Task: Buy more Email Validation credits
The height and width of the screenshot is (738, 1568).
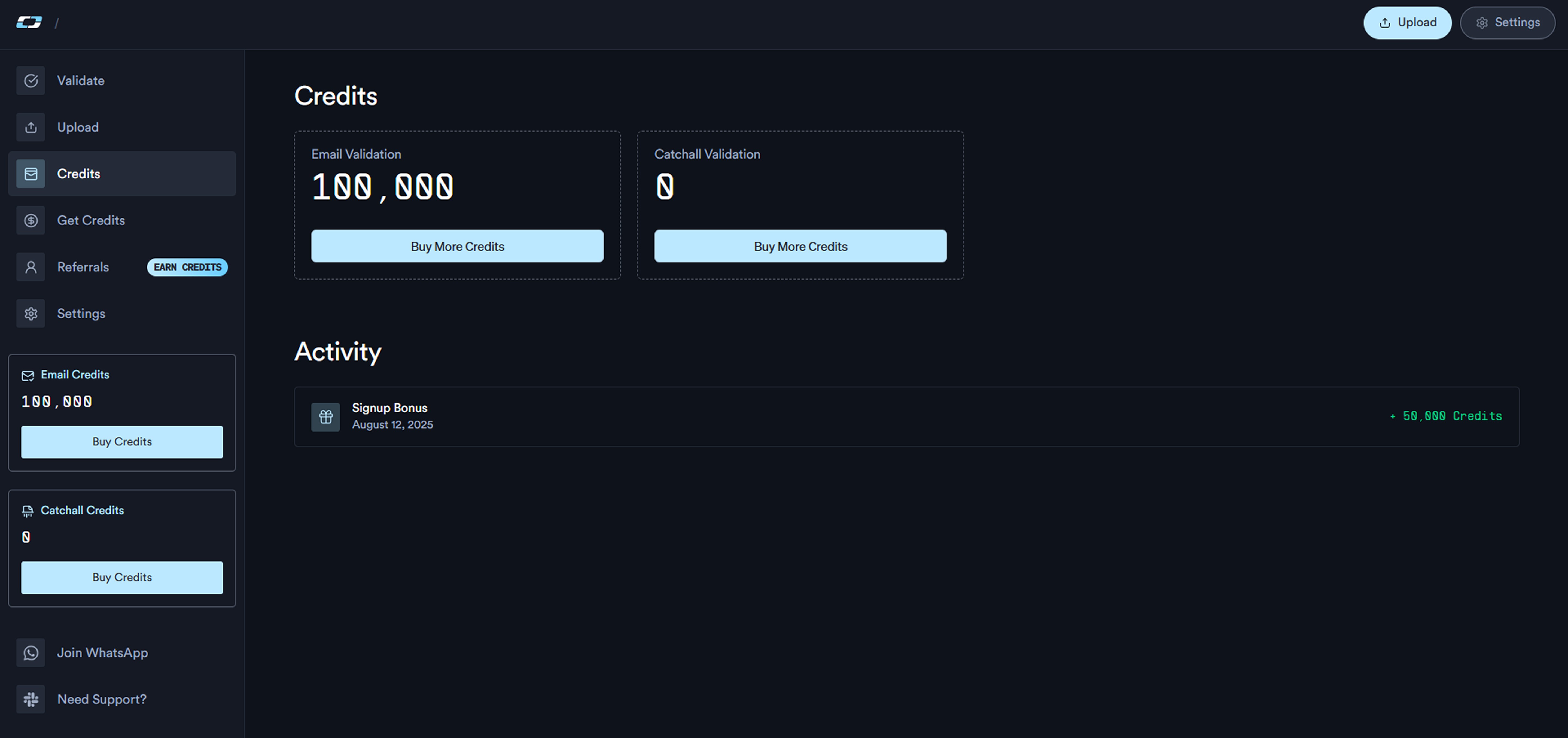Action: point(457,246)
